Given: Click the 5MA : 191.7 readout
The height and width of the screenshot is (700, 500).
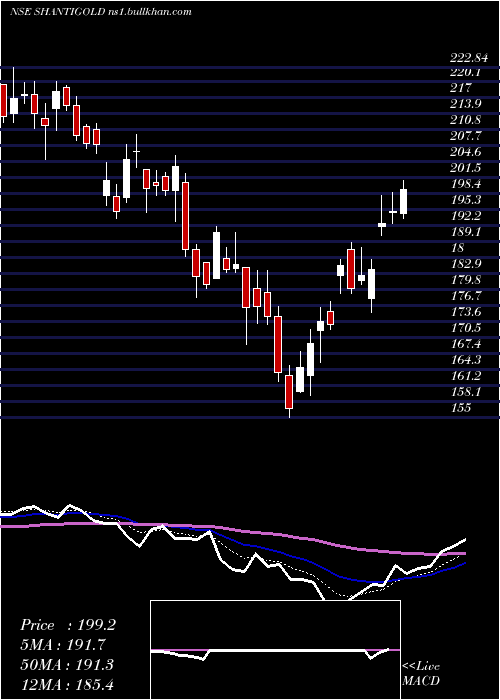Looking at the screenshot, I should (x=63, y=645).
